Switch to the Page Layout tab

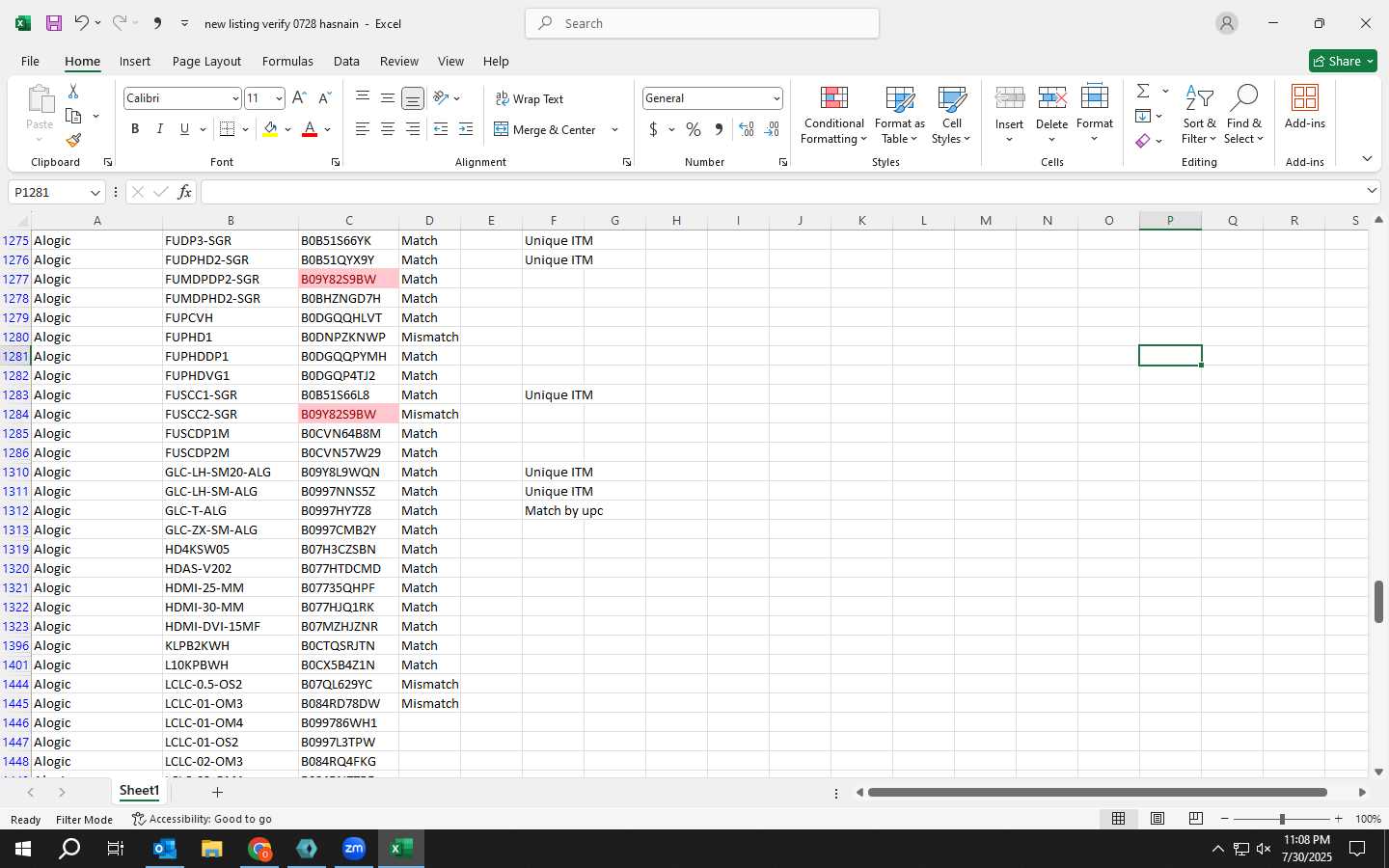pyautogui.click(x=206, y=61)
